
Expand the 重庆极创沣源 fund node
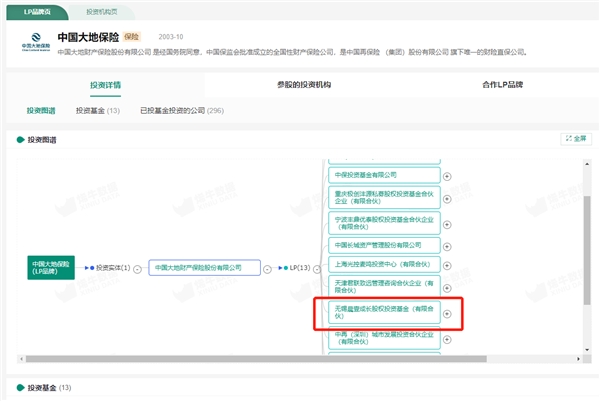click(447, 199)
